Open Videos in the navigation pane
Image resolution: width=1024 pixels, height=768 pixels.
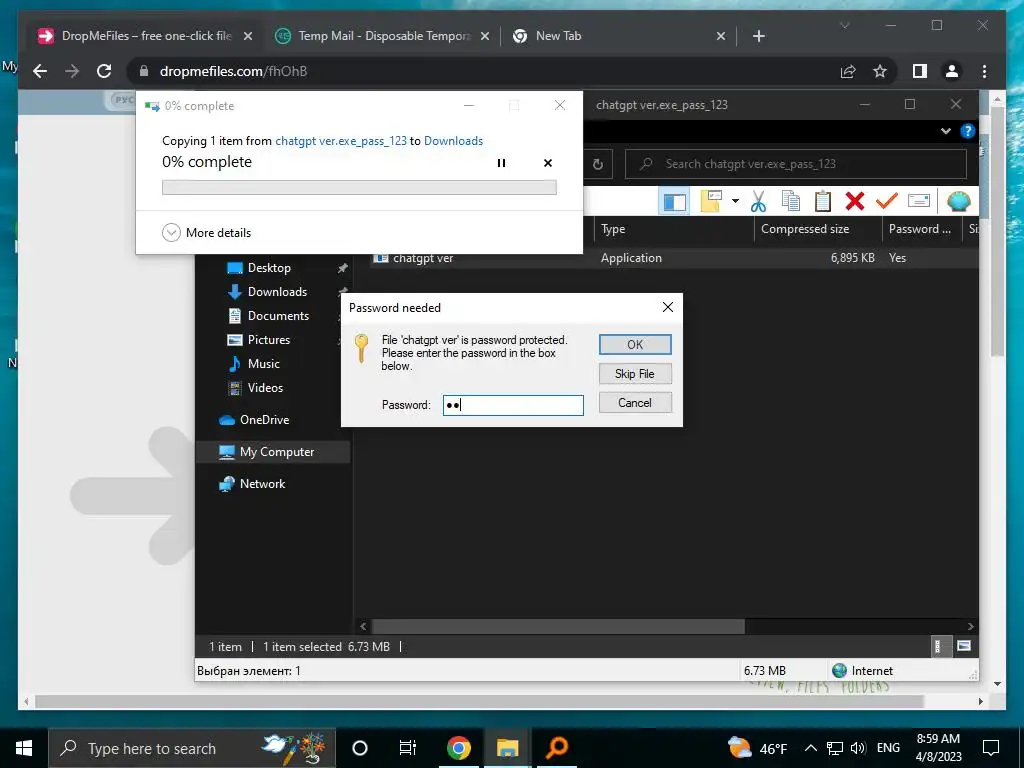[265, 388]
